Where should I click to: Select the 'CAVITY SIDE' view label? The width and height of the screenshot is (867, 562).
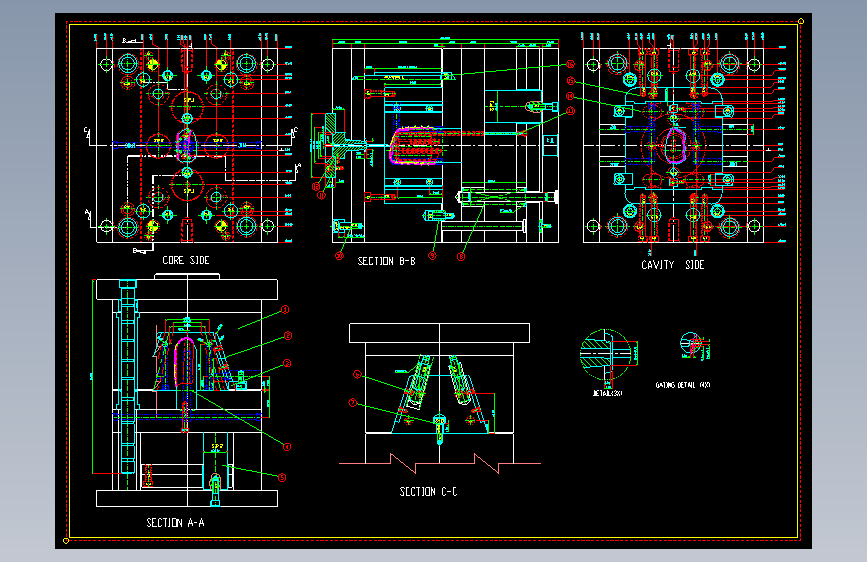tap(672, 265)
